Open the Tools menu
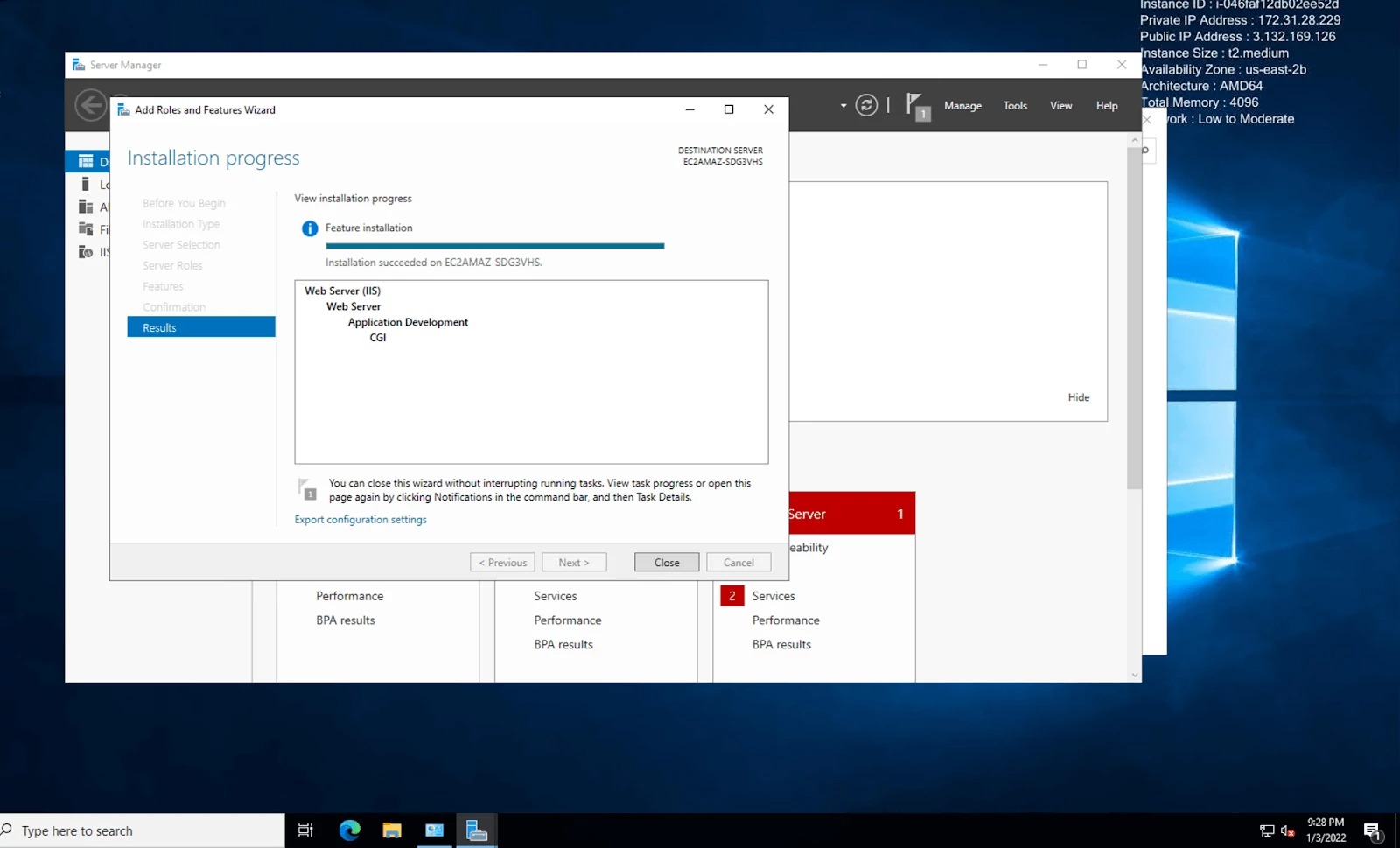This screenshot has width=1400, height=848. click(x=1015, y=106)
